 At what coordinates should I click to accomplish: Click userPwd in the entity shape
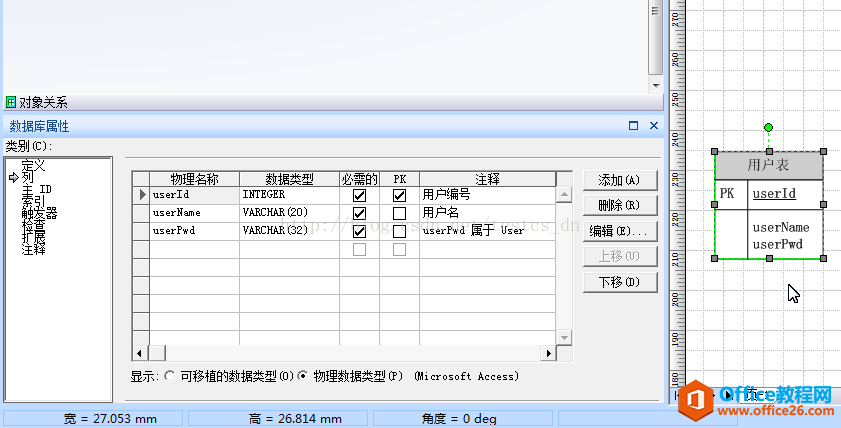pos(778,245)
